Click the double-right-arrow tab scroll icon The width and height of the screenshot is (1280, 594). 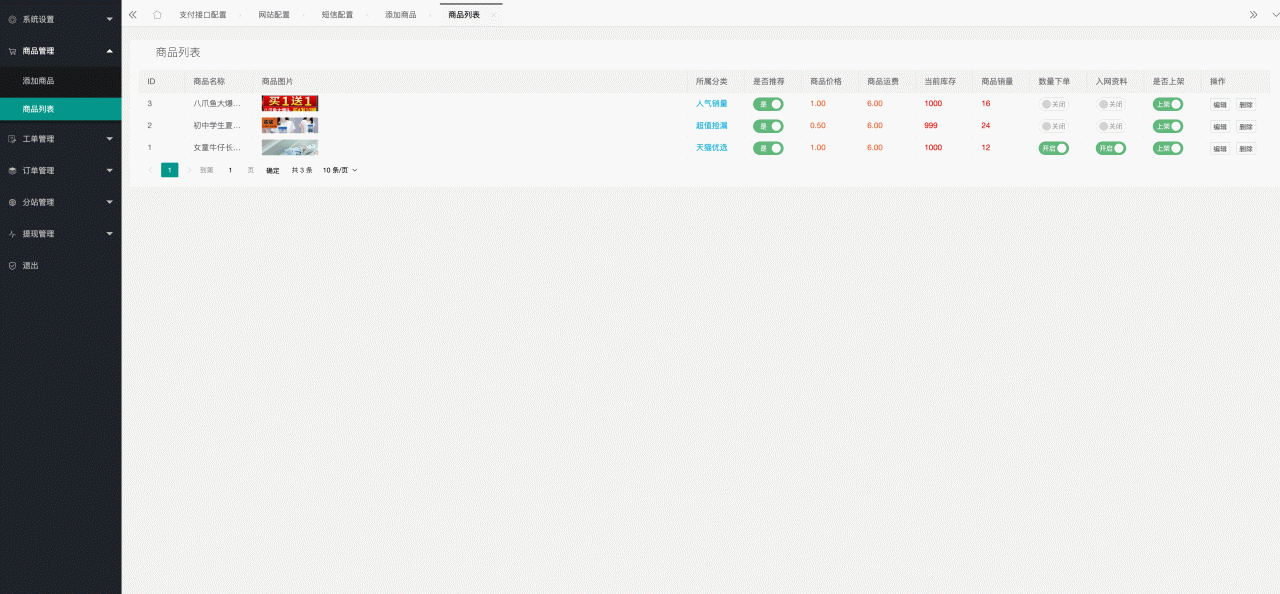point(1253,15)
